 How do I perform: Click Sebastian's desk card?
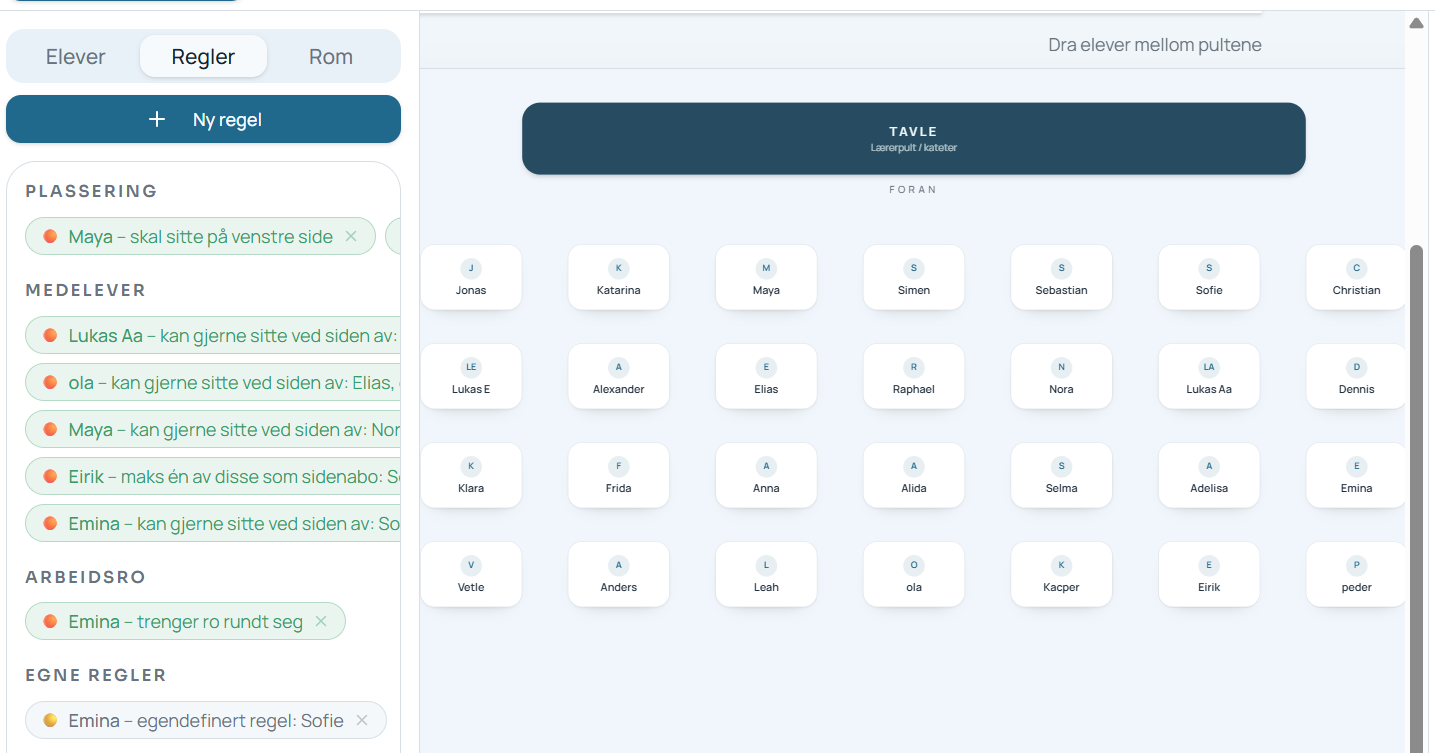pyautogui.click(x=1062, y=278)
